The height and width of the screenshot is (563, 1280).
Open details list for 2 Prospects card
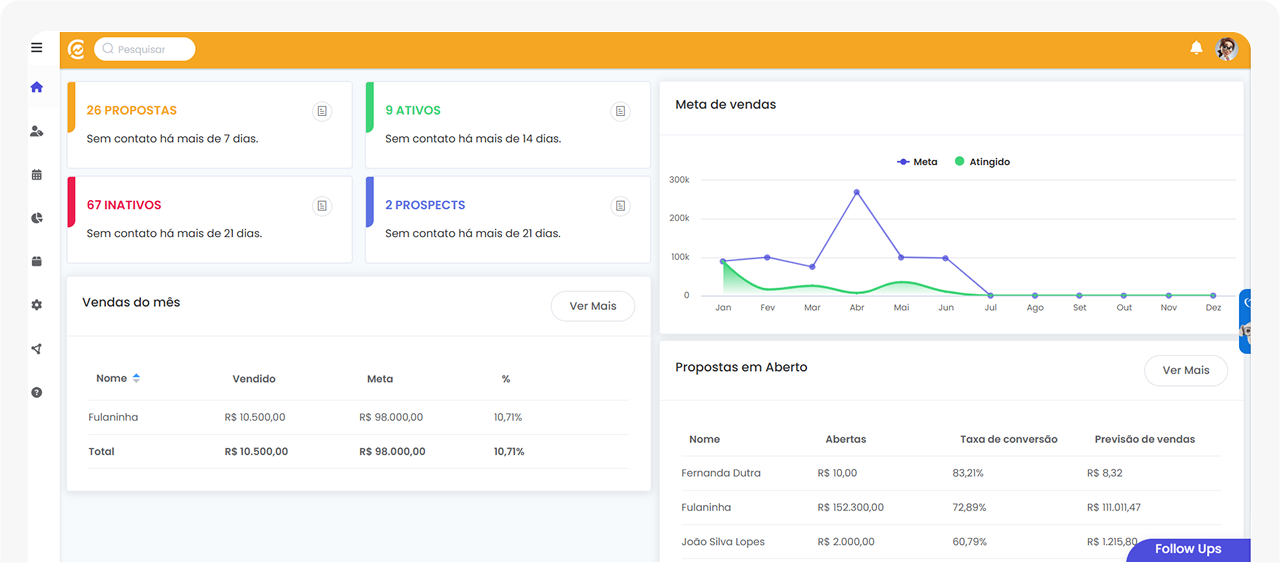pos(620,206)
